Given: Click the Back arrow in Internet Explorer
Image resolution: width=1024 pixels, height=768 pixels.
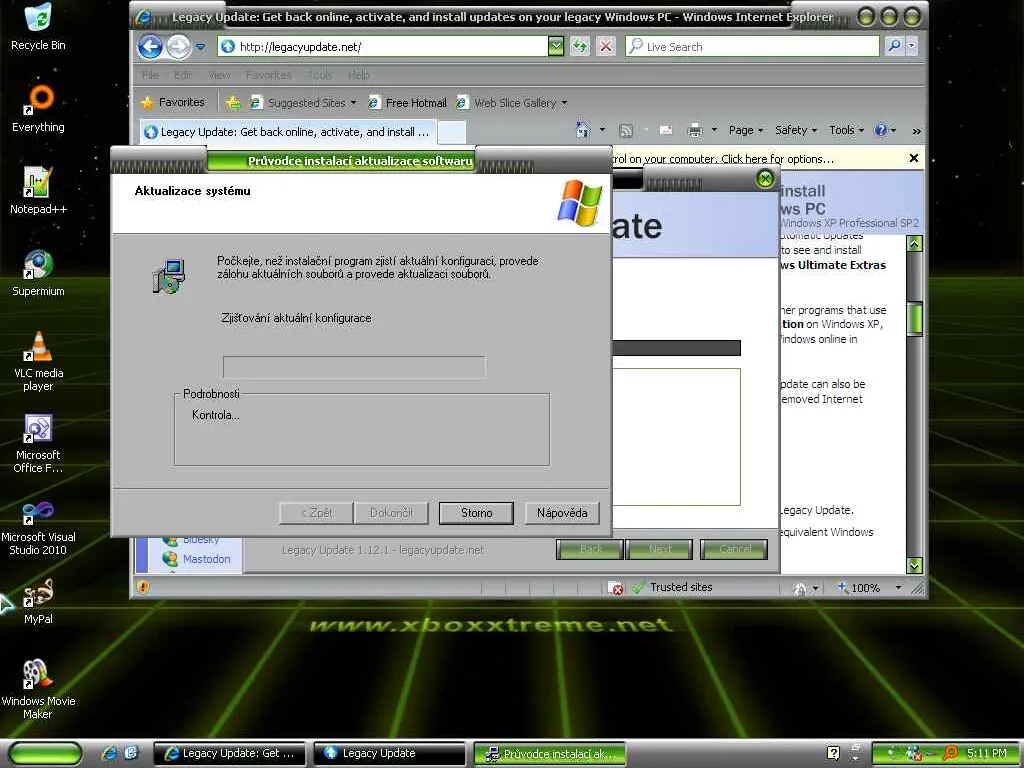Looking at the screenshot, I should pyautogui.click(x=150, y=46).
